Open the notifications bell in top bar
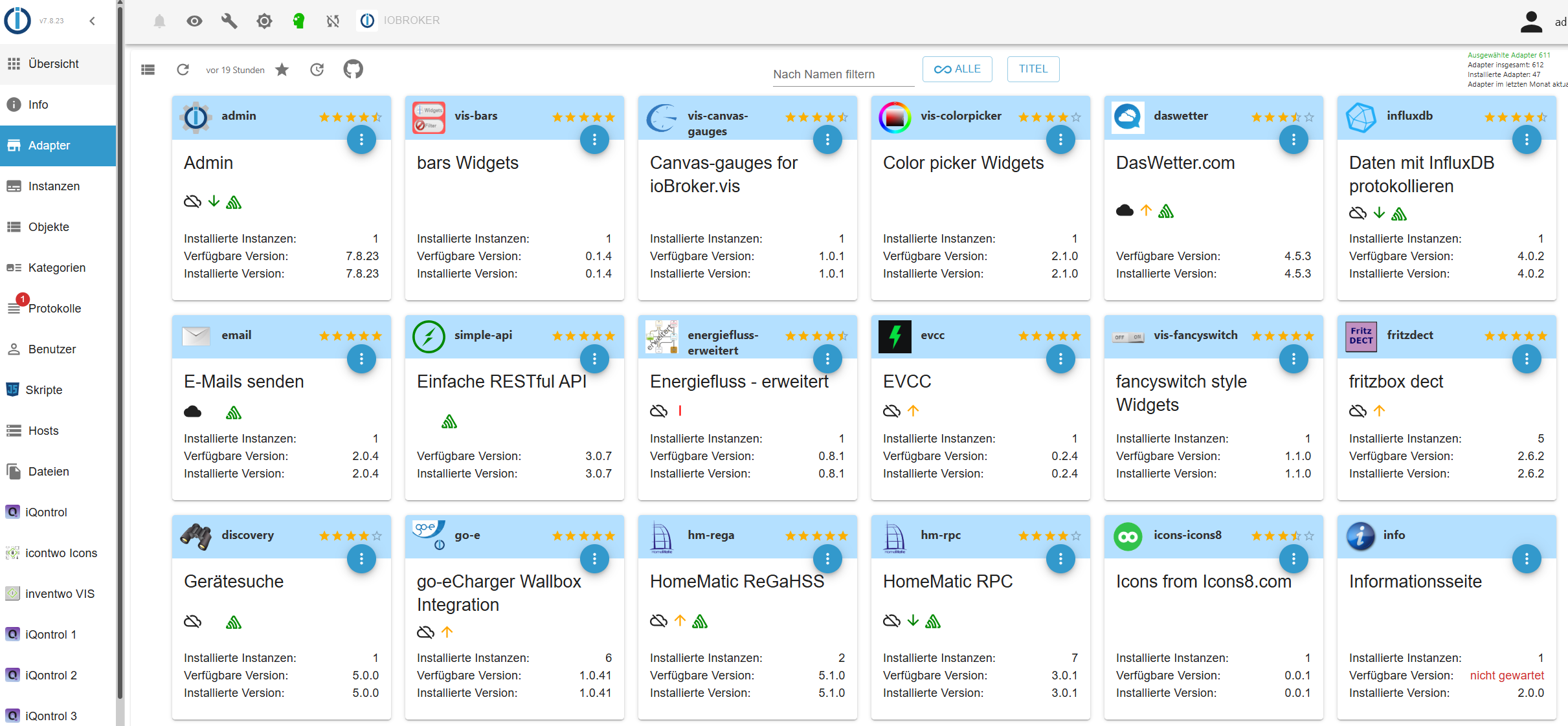Image resolution: width=1568 pixels, height=726 pixels. (x=159, y=21)
